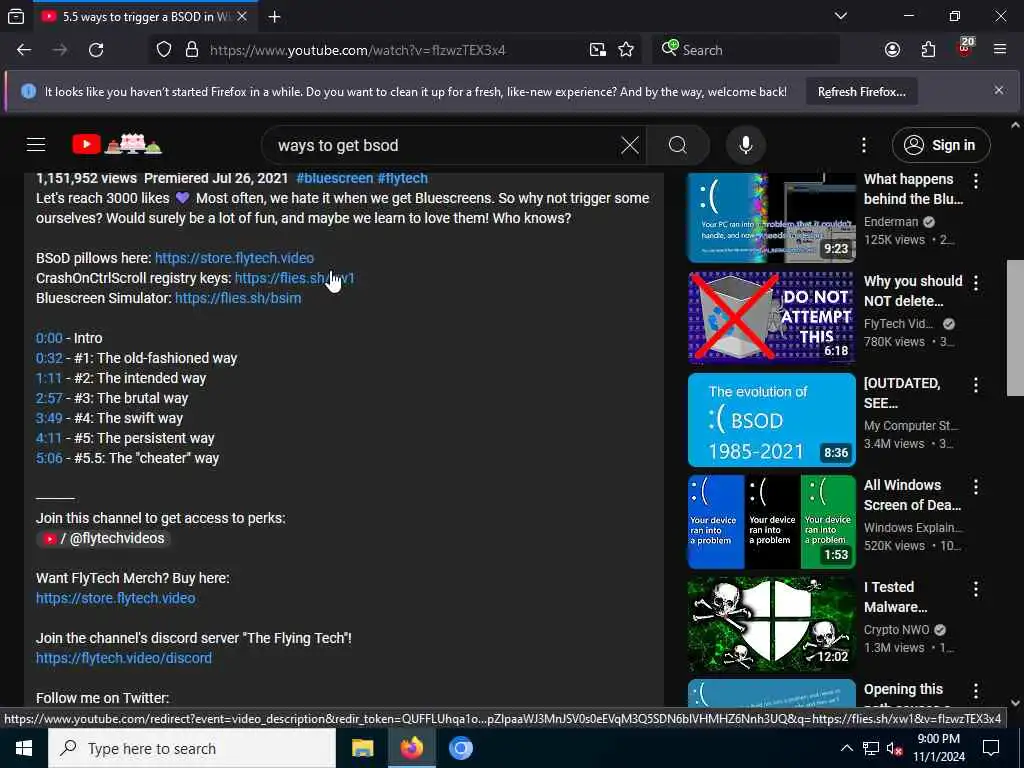The image size is (1024, 768).
Task: Open the #flytech hashtag link
Action: click(402, 178)
